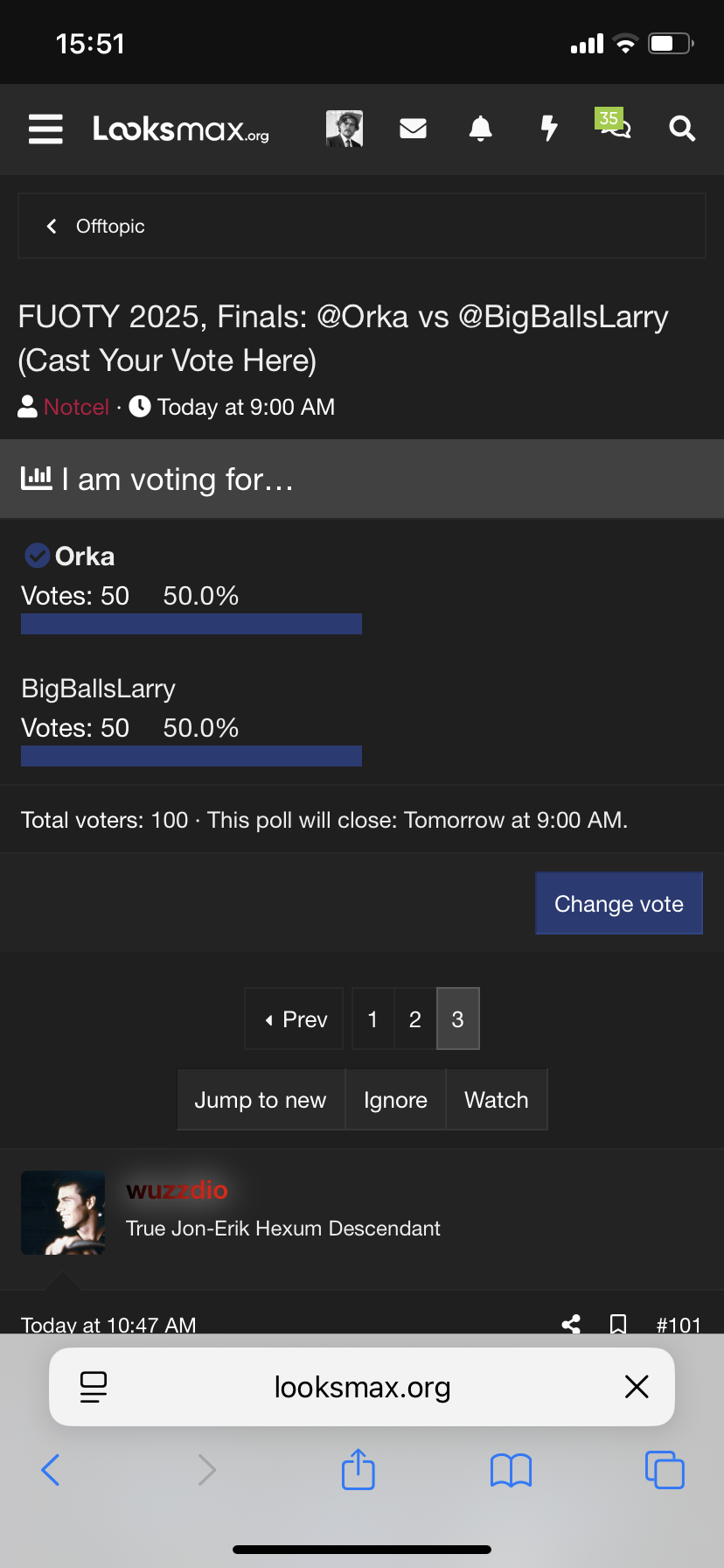Open Safari bookmarks book icon
The width and height of the screenshot is (724, 1568).
[x=512, y=1469]
